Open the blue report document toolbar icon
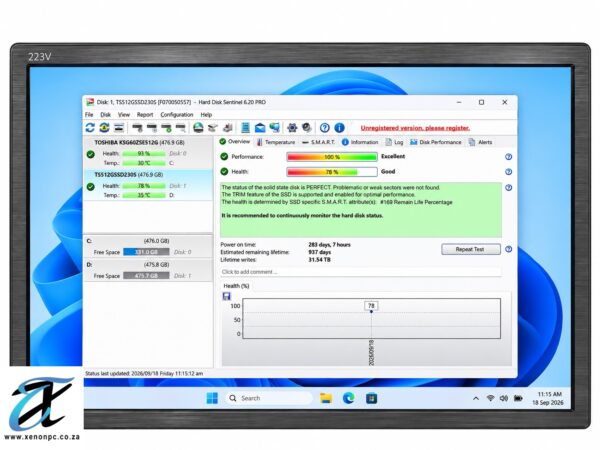The width and height of the screenshot is (600, 450). coord(245,127)
